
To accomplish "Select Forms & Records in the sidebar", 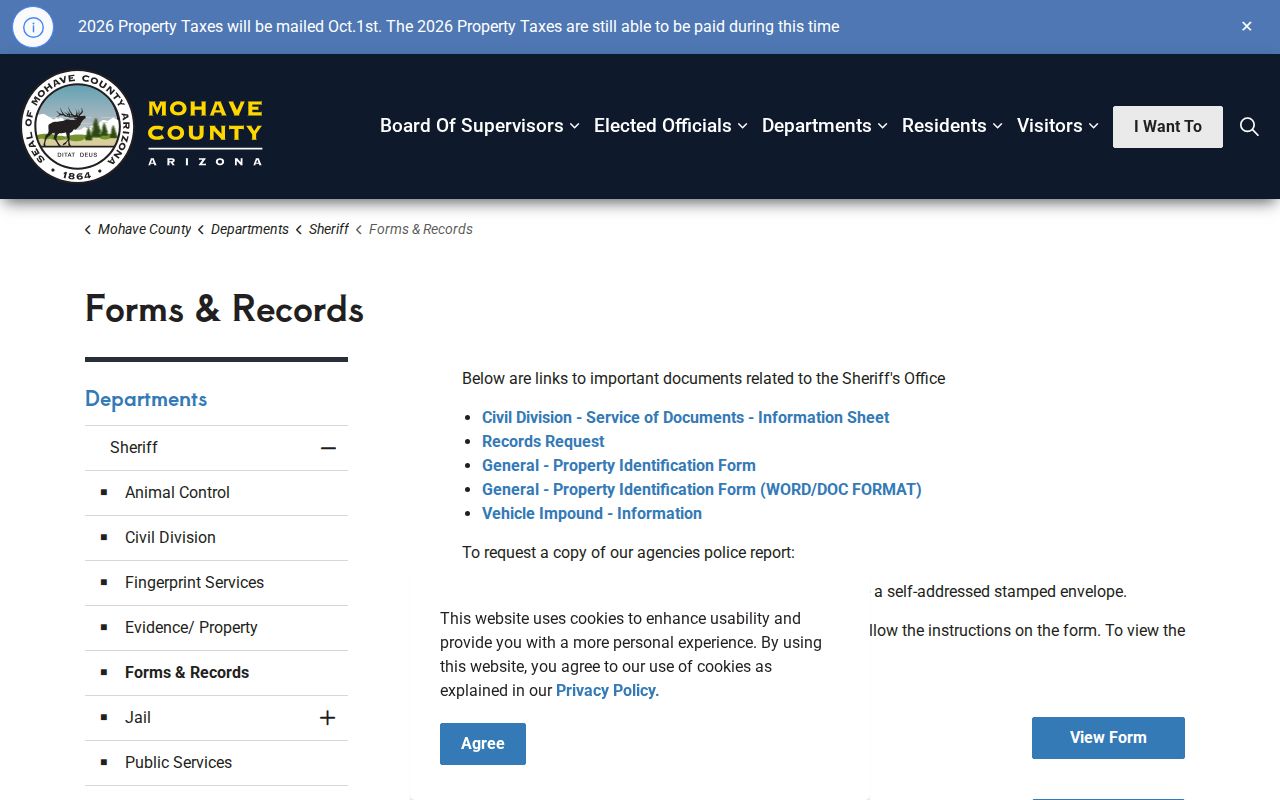I will click(x=187, y=672).
